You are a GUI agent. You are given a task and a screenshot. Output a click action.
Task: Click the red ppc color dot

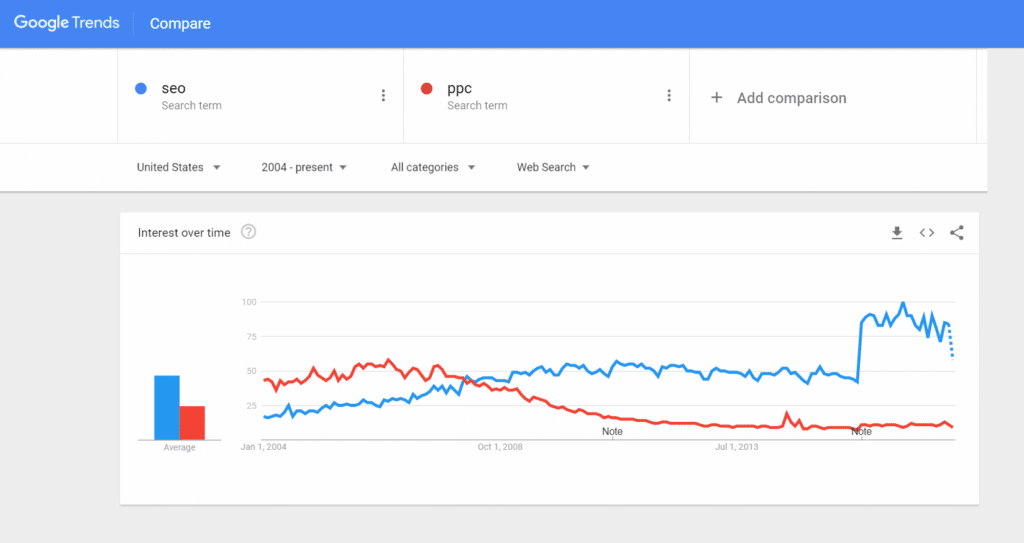click(x=426, y=88)
